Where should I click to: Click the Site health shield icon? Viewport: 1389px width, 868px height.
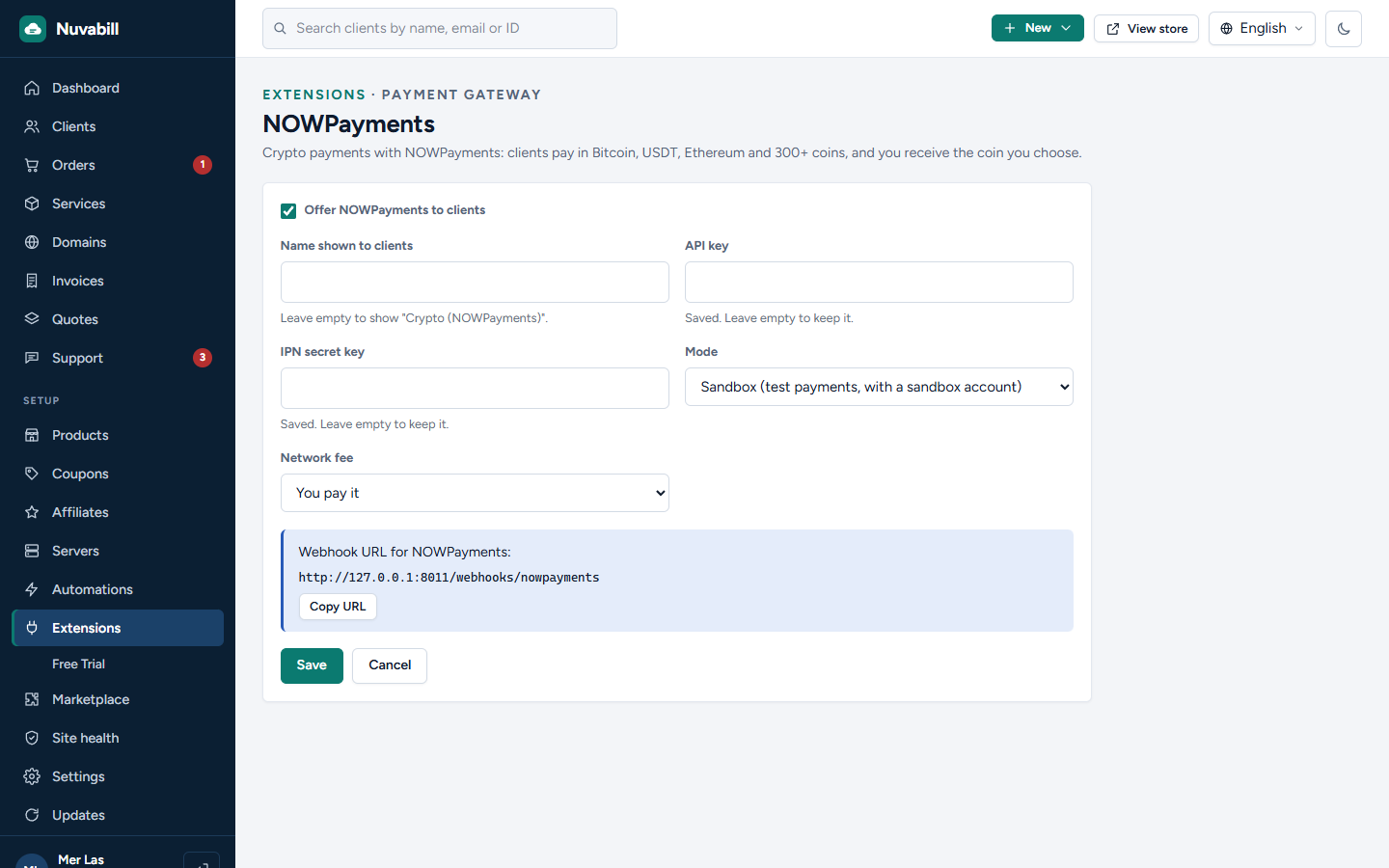click(32, 738)
